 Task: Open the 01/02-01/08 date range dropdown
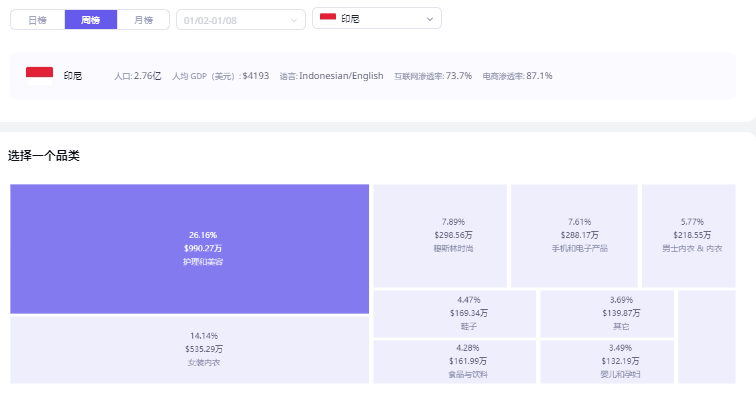[x=241, y=20]
